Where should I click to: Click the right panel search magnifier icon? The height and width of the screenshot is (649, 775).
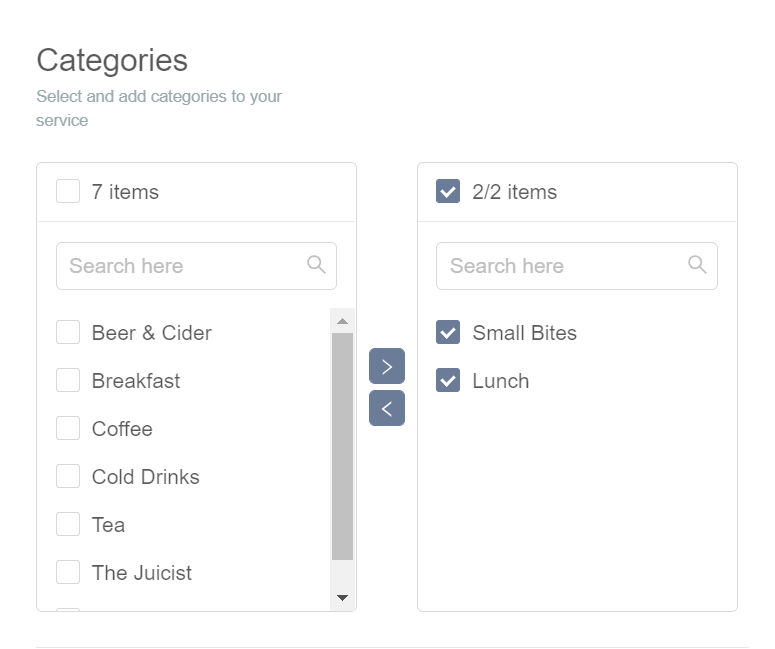[697, 264]
